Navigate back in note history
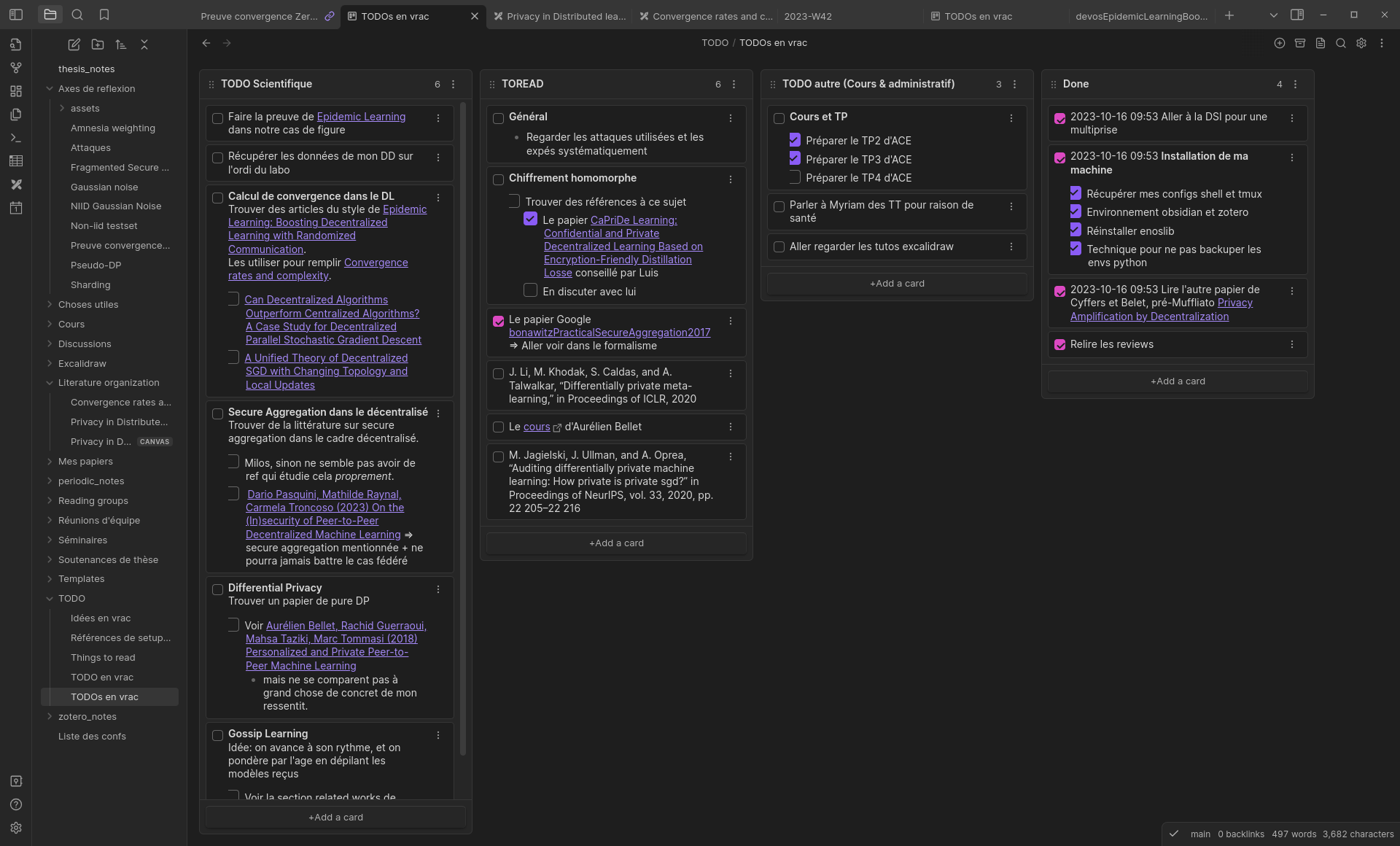This screenshot has width=1400, height=846. point(206,43)
